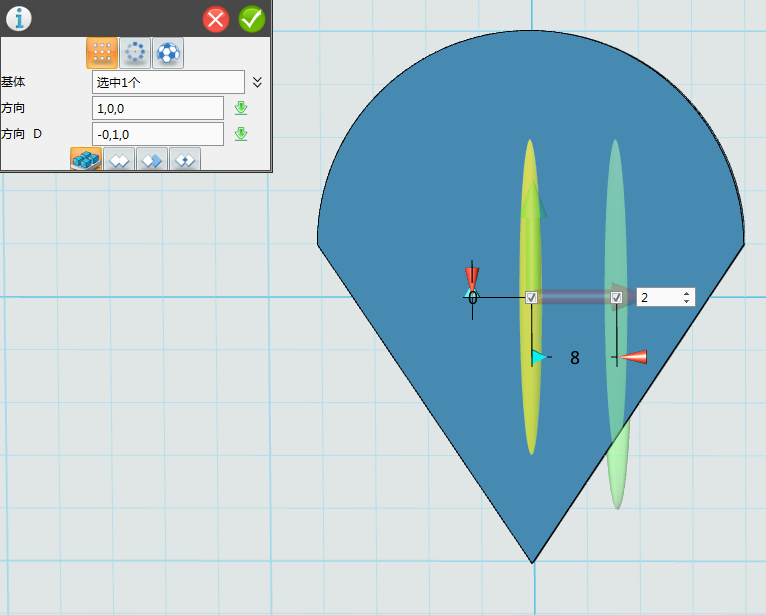Screen dimensions: 766x615
Task: Select the white-and-blue diamond boolean option
Action: [x=152, y=159]
